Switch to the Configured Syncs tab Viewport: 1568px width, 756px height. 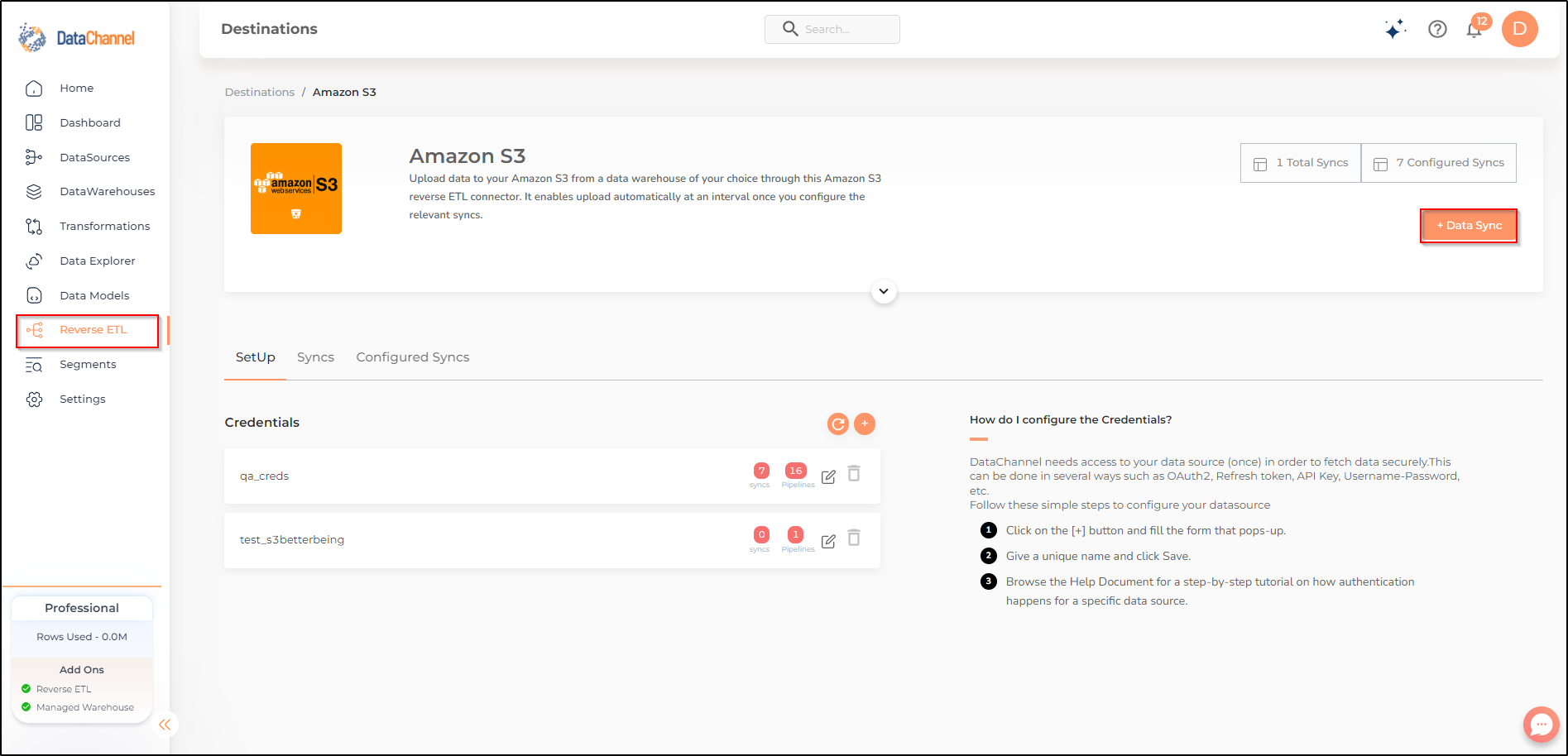(413, 357)
